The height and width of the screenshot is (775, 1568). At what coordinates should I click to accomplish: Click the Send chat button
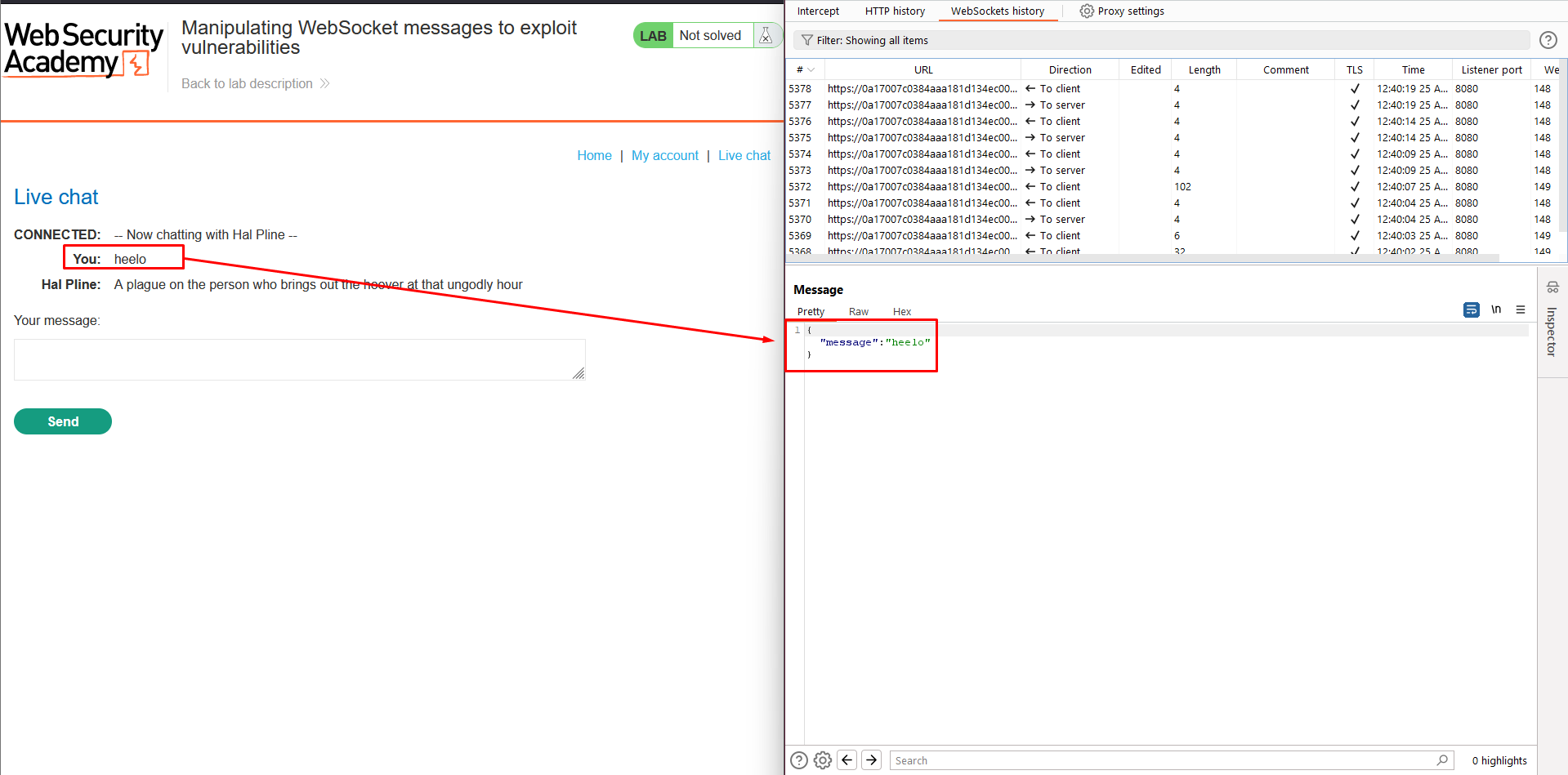pos(63,421)
